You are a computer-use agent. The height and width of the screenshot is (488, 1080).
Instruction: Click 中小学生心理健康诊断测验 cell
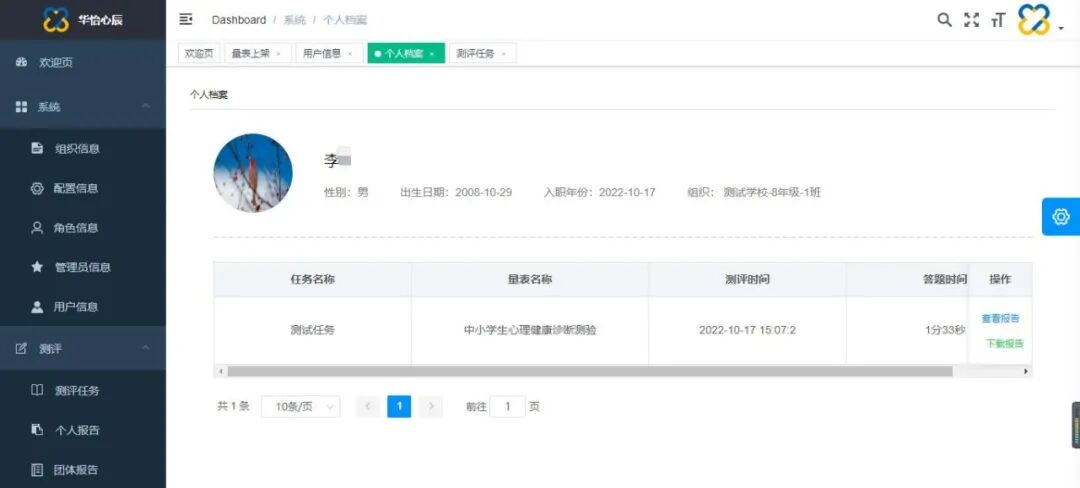pos(530,330)
